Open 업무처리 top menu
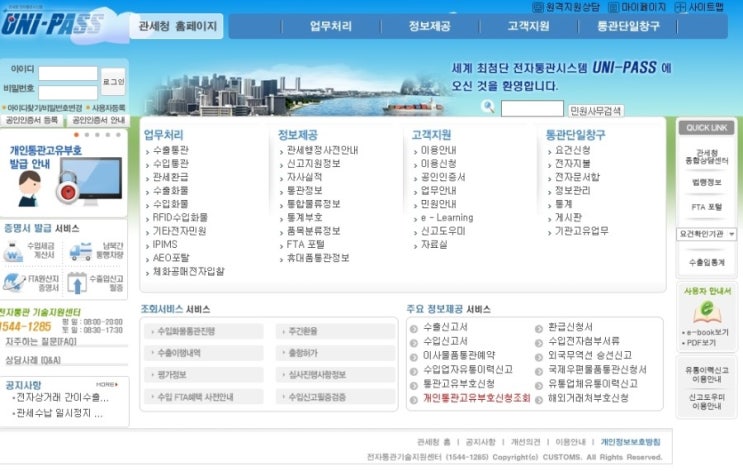743x471 pixels. [x=331, y=26]
